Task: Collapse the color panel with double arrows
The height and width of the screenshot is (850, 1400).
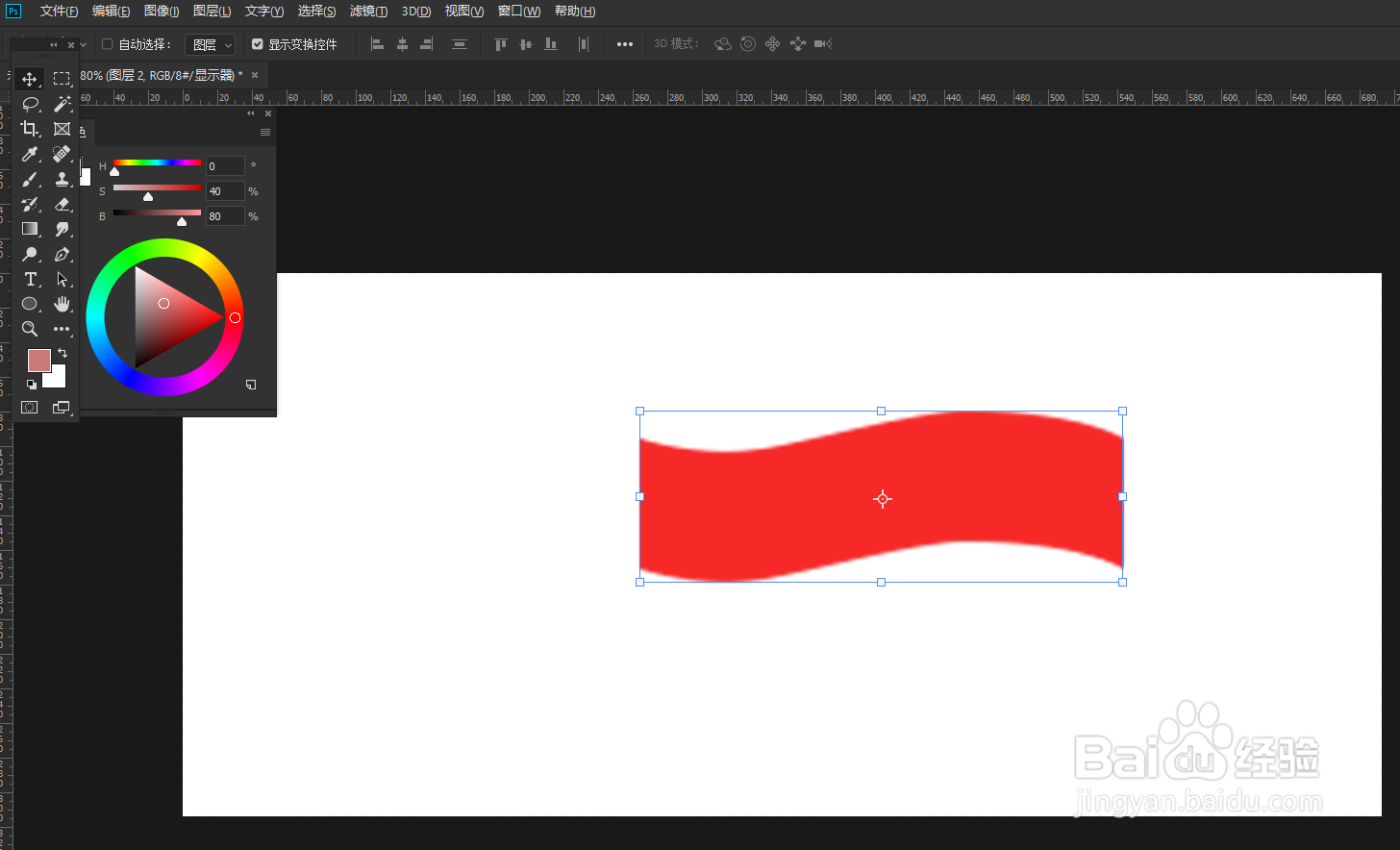Action: (251, 113)
